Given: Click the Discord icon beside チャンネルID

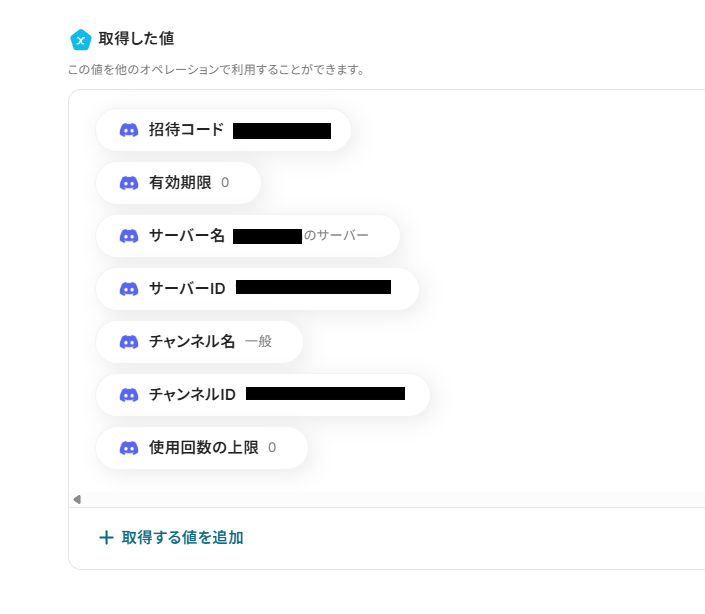Looking at the screenshot, I should click(129, 395).
